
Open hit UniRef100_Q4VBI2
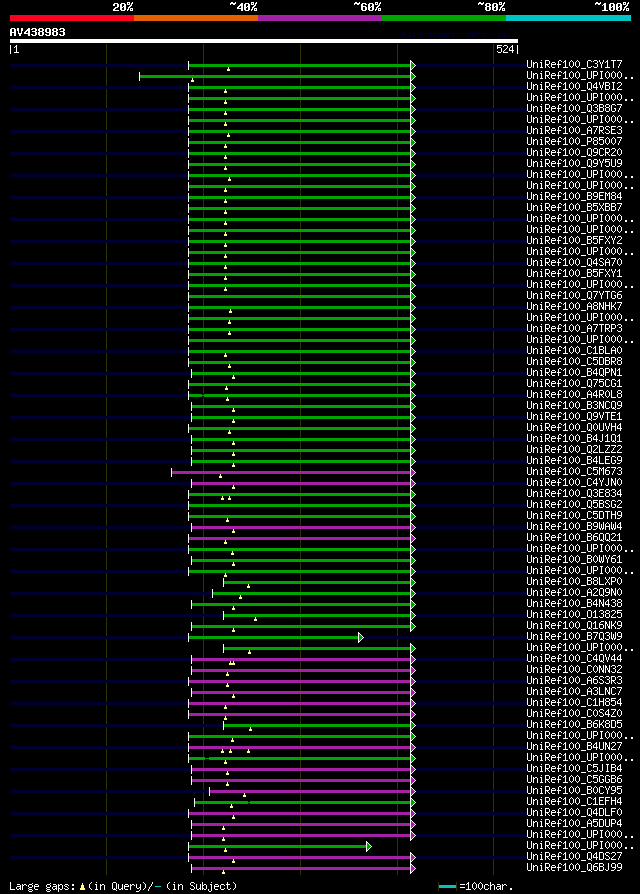574,87
